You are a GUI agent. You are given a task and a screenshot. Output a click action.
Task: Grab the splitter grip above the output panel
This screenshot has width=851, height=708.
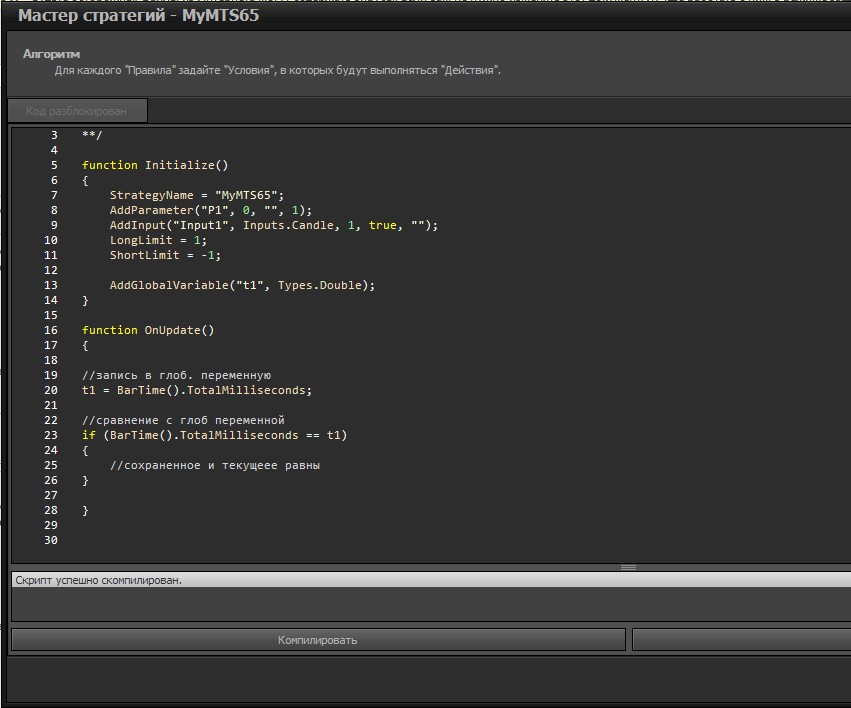tap(628, 567)
